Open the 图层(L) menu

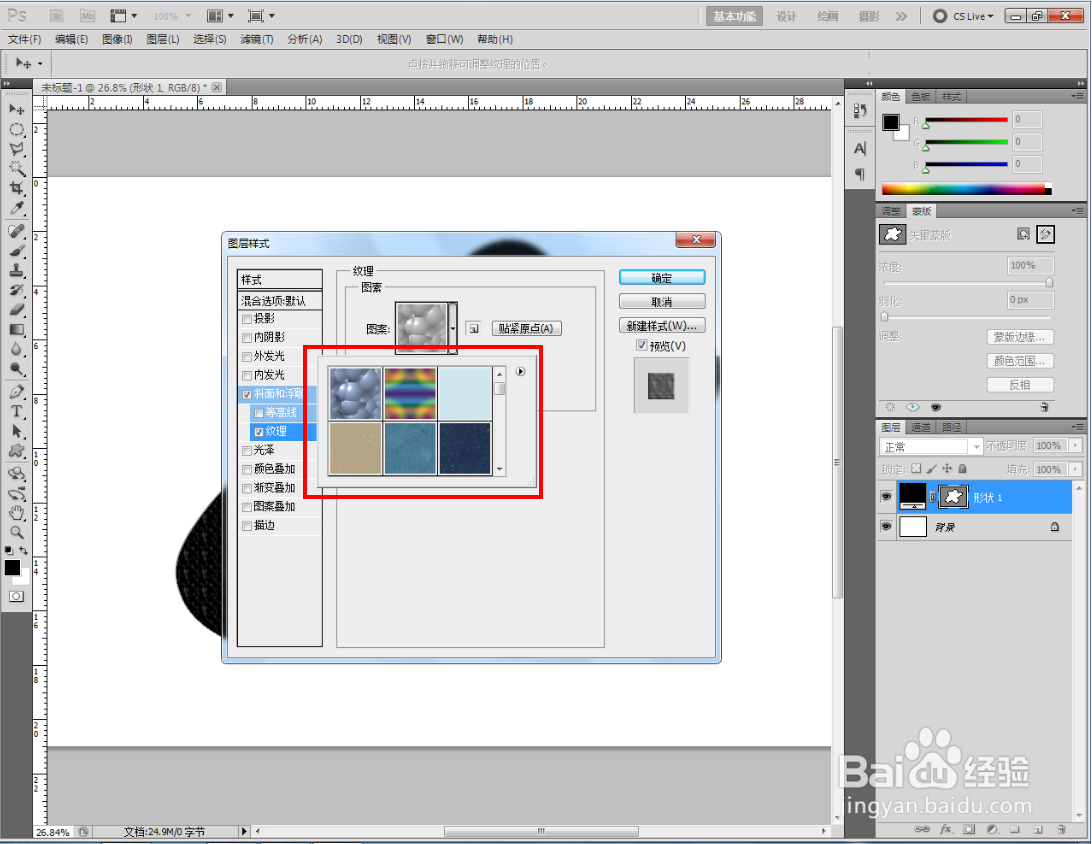[163, 40]
